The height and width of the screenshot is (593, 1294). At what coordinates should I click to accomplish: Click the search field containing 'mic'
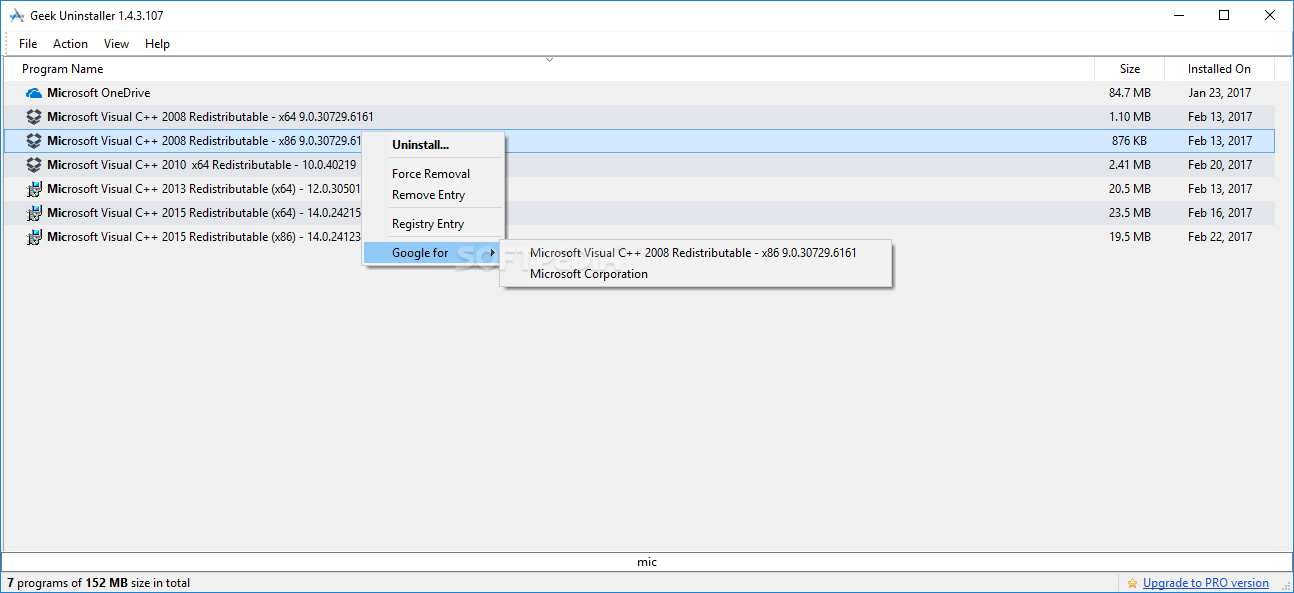click(x=647, y=562)
